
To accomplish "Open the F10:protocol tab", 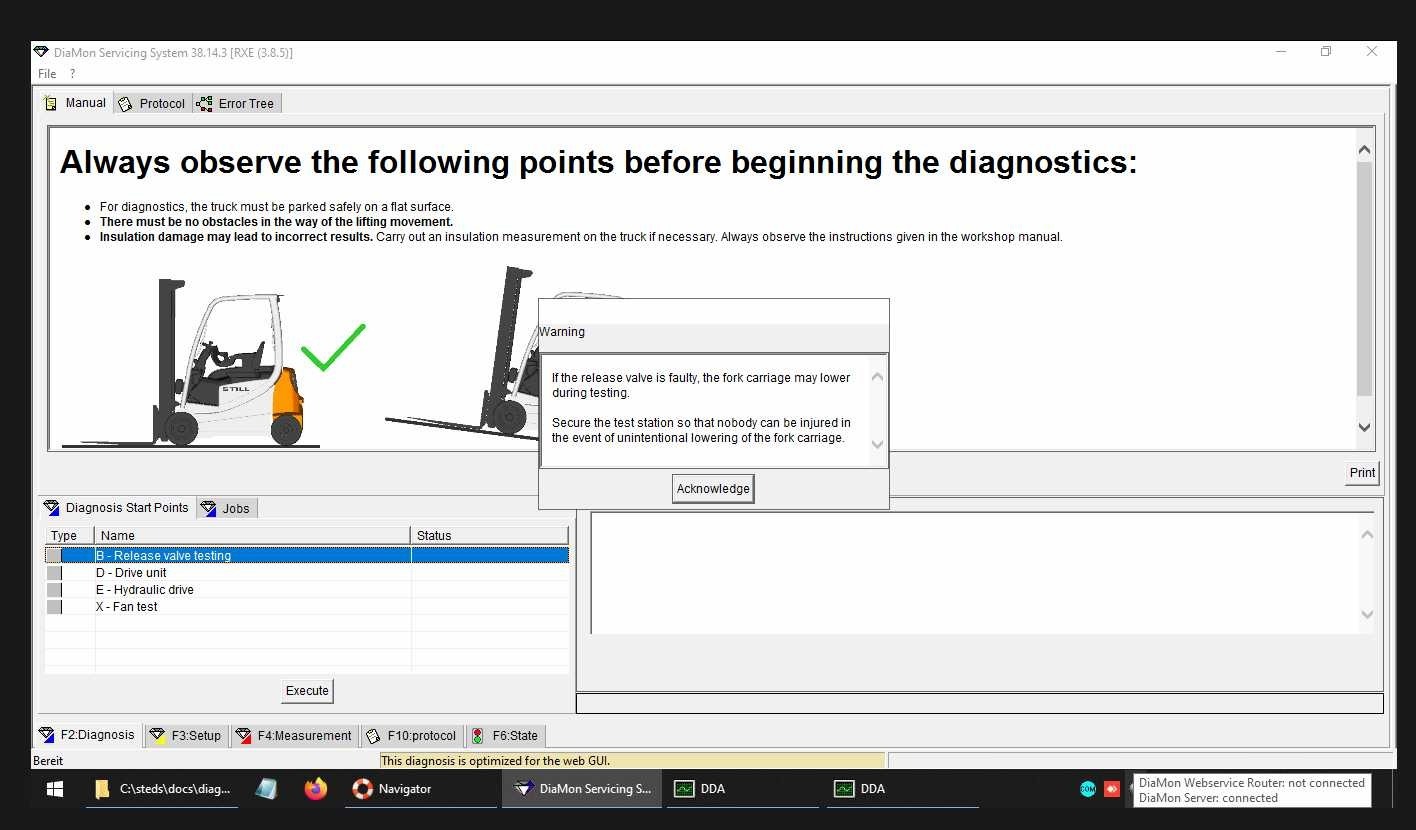I will coord(412,735).
